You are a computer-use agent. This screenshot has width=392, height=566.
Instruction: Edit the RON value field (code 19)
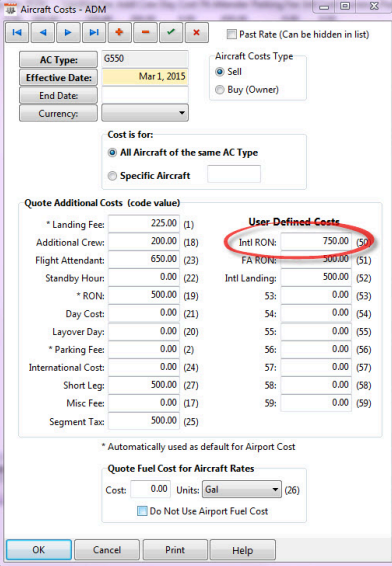click(144, 295)
